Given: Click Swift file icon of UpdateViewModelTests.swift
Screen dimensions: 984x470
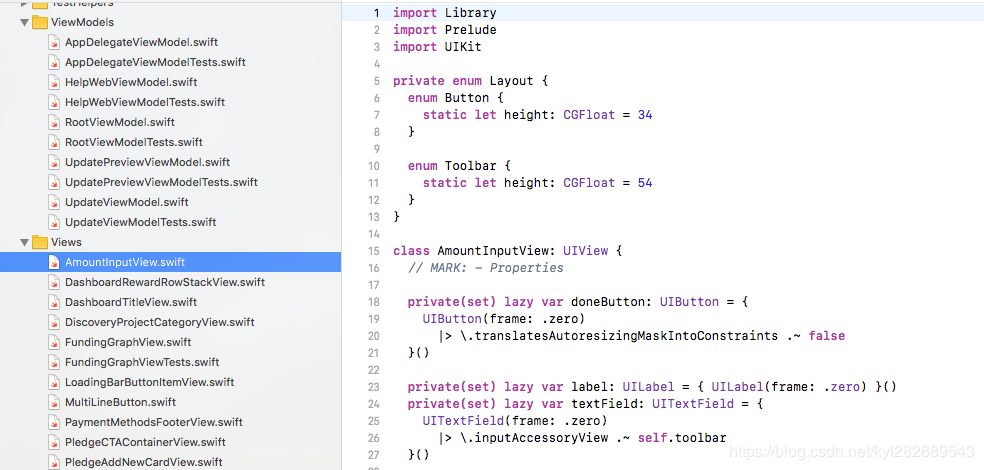Looking at the screenshot, I should 55,223.
